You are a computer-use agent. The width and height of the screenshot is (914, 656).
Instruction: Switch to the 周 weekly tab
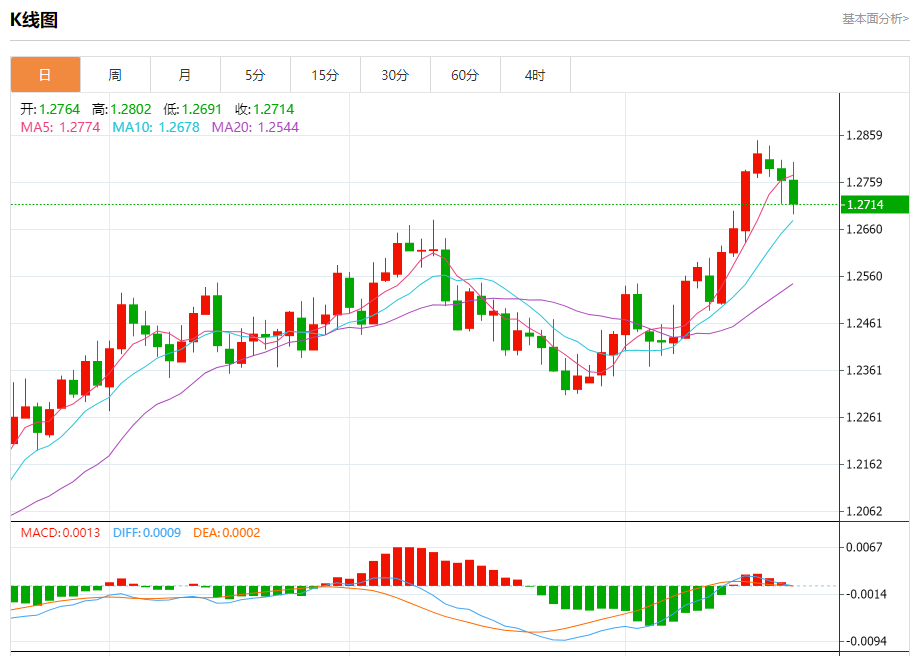click(115, 75)
